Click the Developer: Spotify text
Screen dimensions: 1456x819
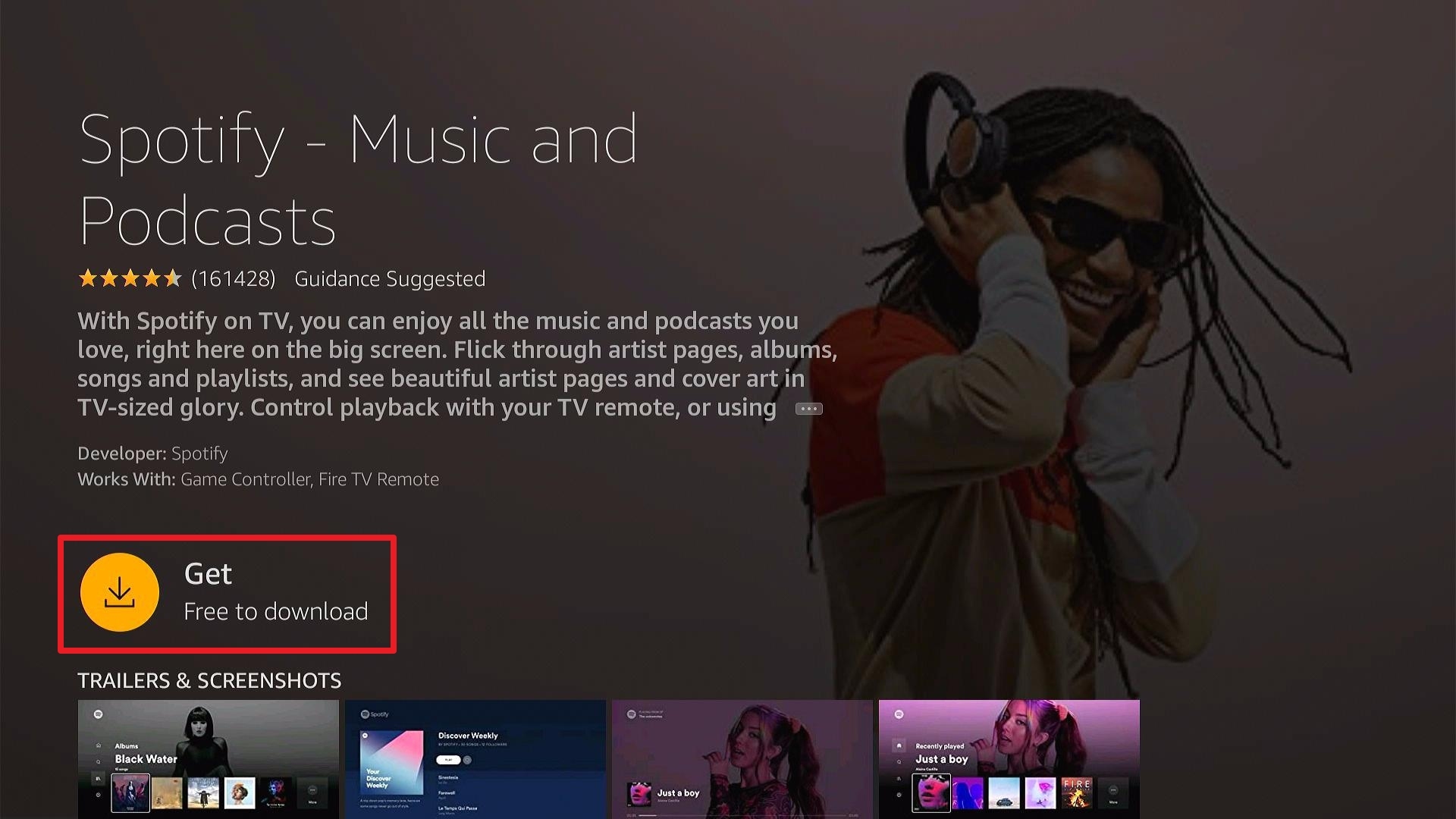pyautogui.click(x=152, y=453)
